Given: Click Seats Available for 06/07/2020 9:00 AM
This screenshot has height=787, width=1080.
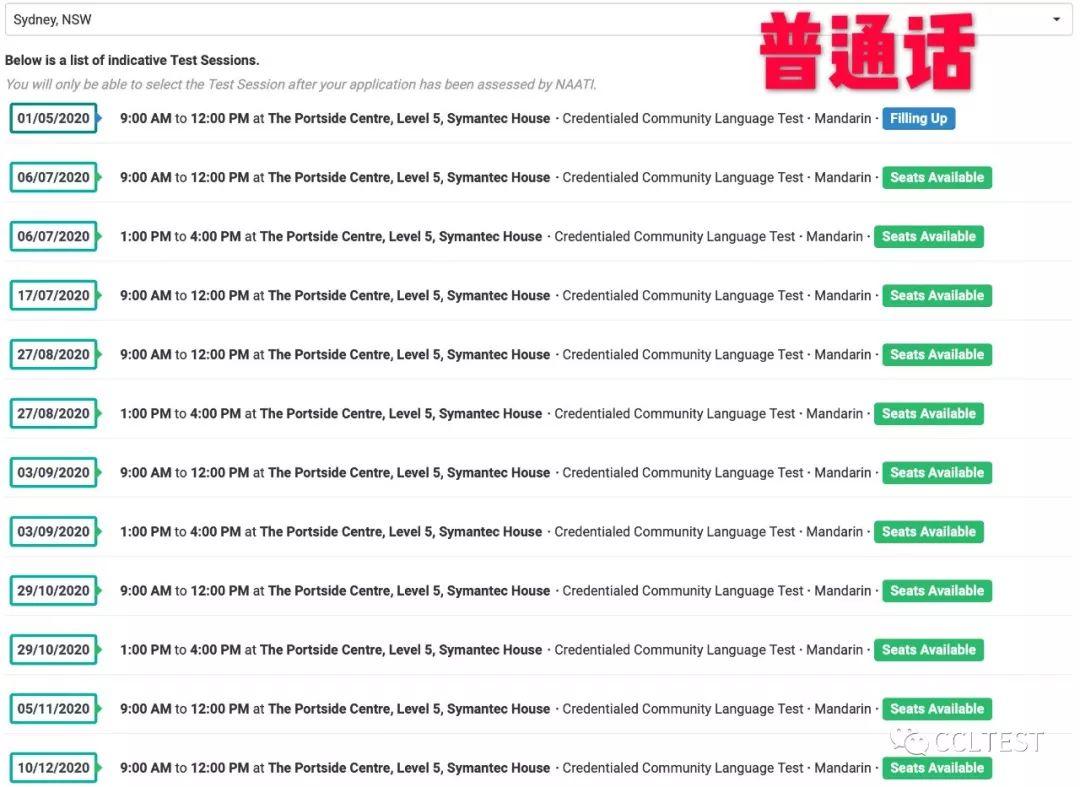Looking at the screenshot, I should [937, 178].
